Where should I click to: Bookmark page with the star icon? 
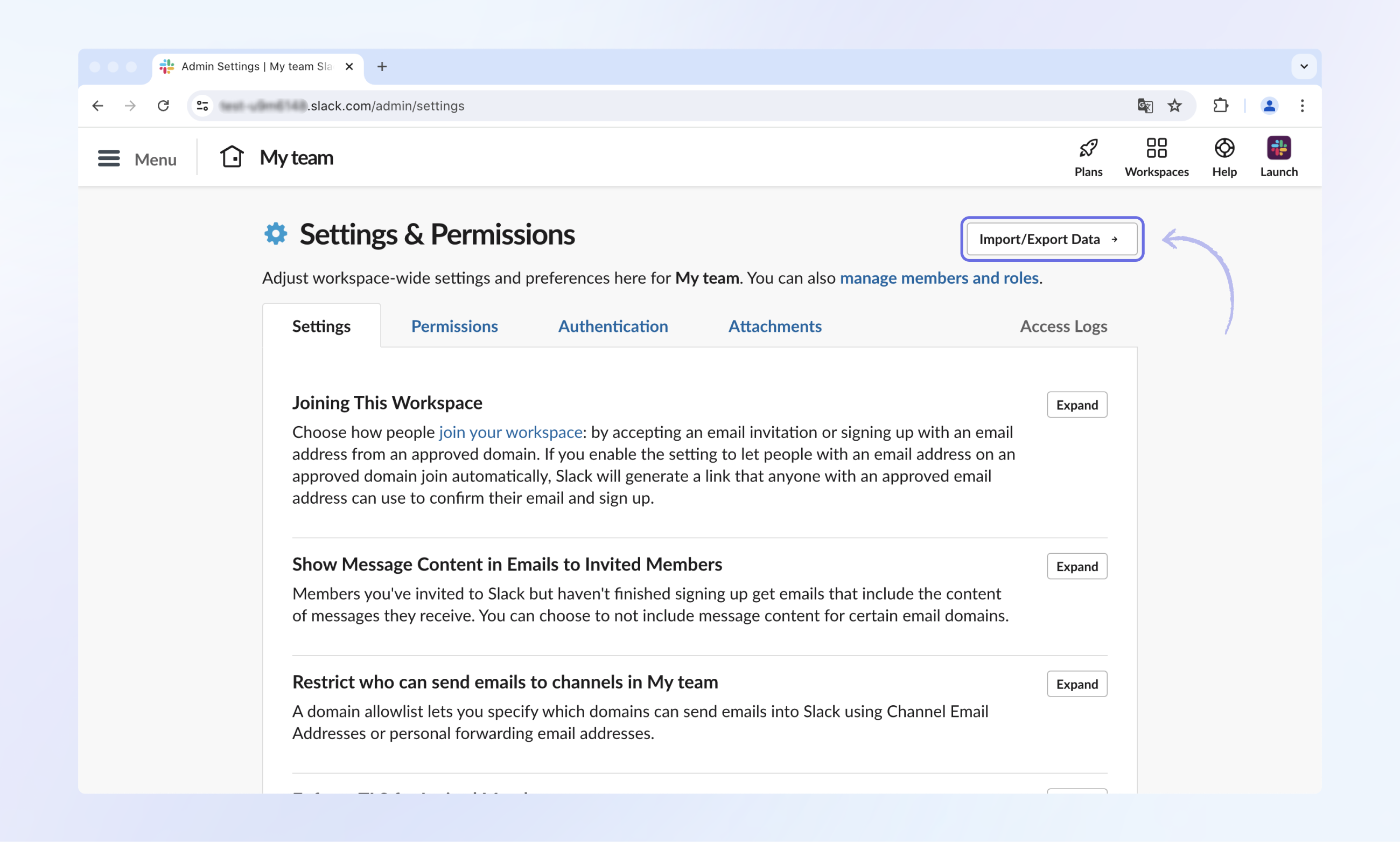(x=1174, y=106)
